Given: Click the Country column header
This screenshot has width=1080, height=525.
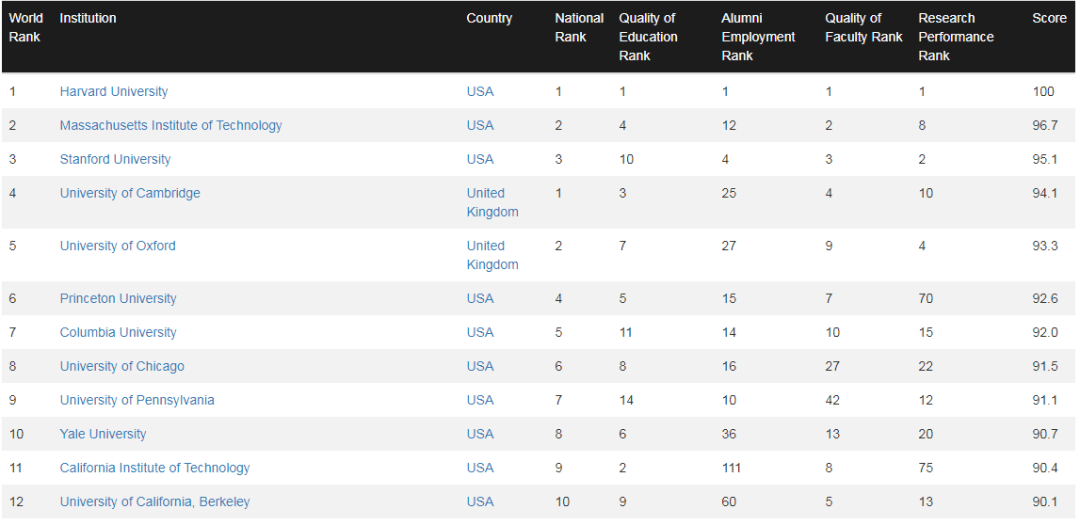Looking at the screenshot, I should click(x=489, y=19).
